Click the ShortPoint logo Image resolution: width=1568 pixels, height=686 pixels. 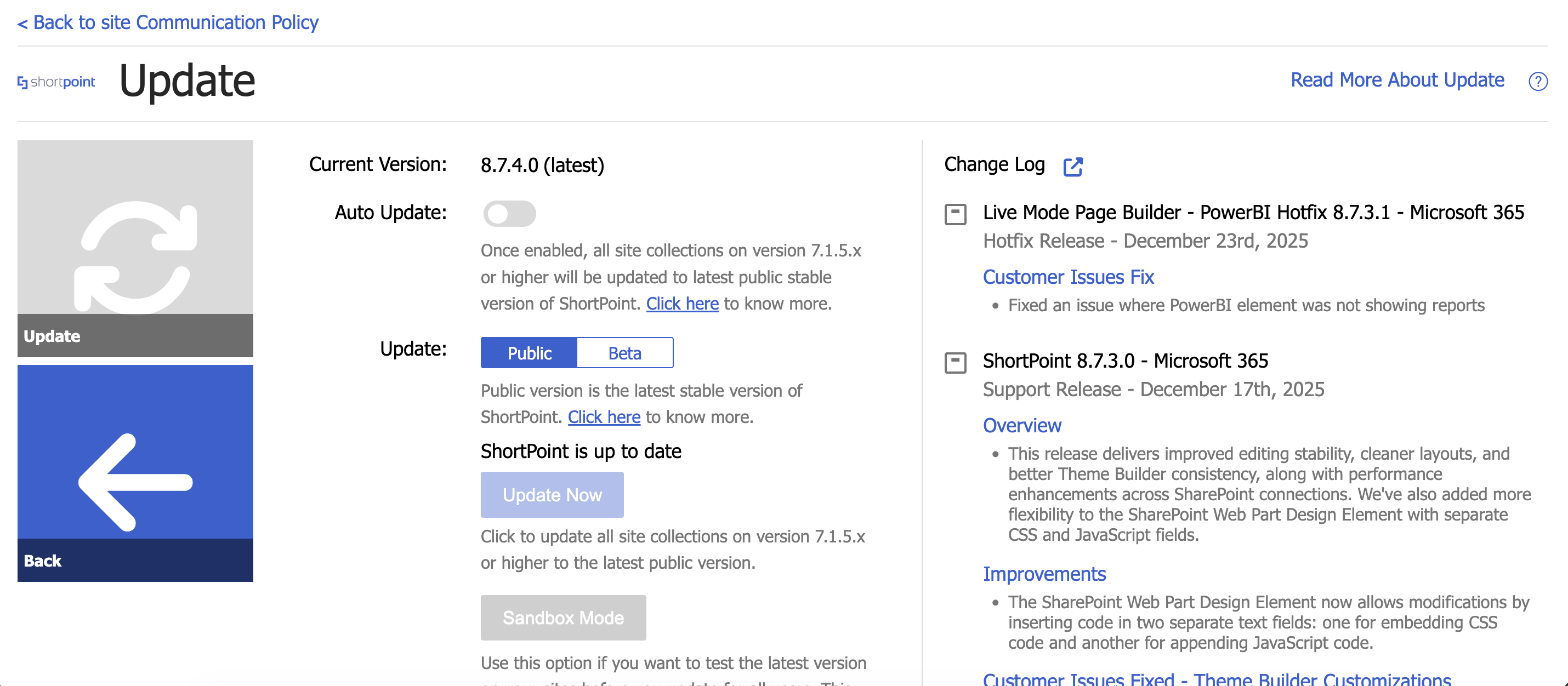pos(56,82)
